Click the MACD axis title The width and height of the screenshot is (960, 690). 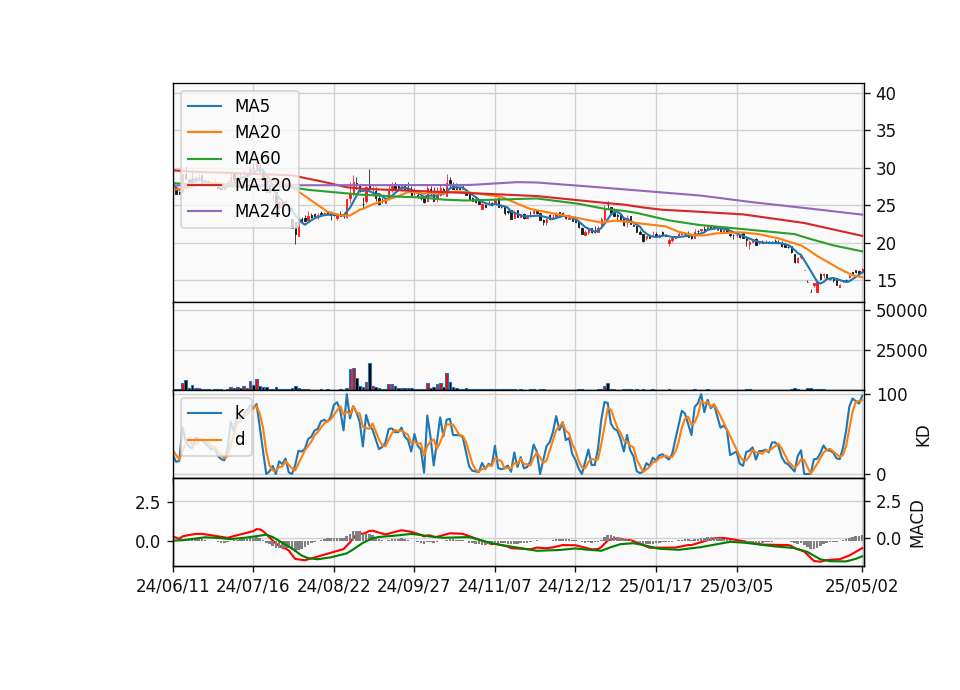[x=916, y=524]
